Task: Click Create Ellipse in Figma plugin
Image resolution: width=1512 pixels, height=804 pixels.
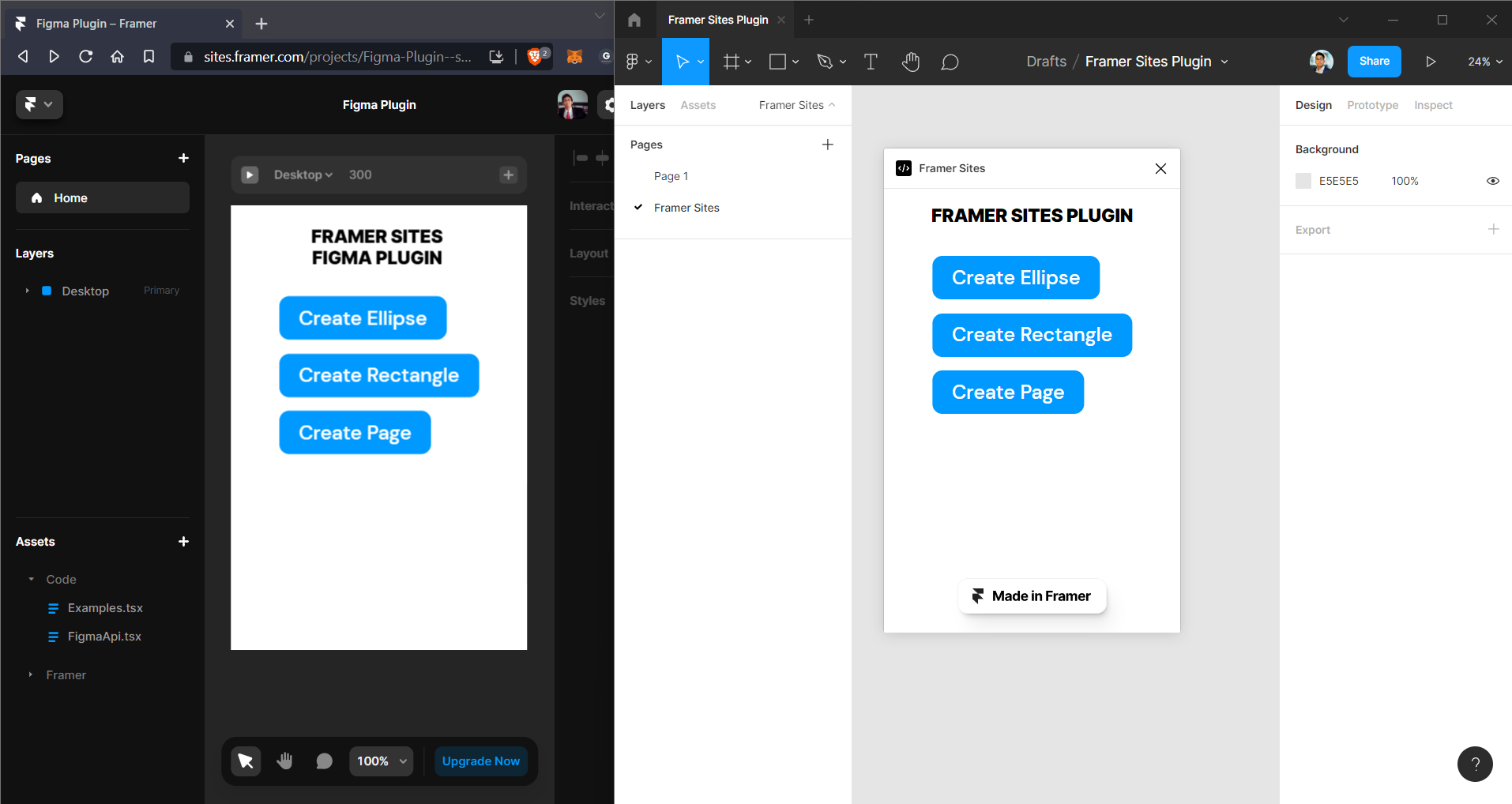Action: 1016,277
